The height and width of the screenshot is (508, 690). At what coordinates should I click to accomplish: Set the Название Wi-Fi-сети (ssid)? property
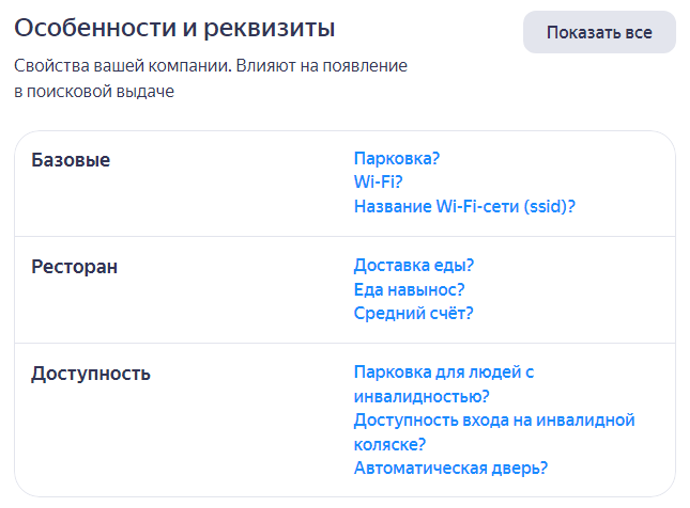pyautogui.click(x=464, y=207)
